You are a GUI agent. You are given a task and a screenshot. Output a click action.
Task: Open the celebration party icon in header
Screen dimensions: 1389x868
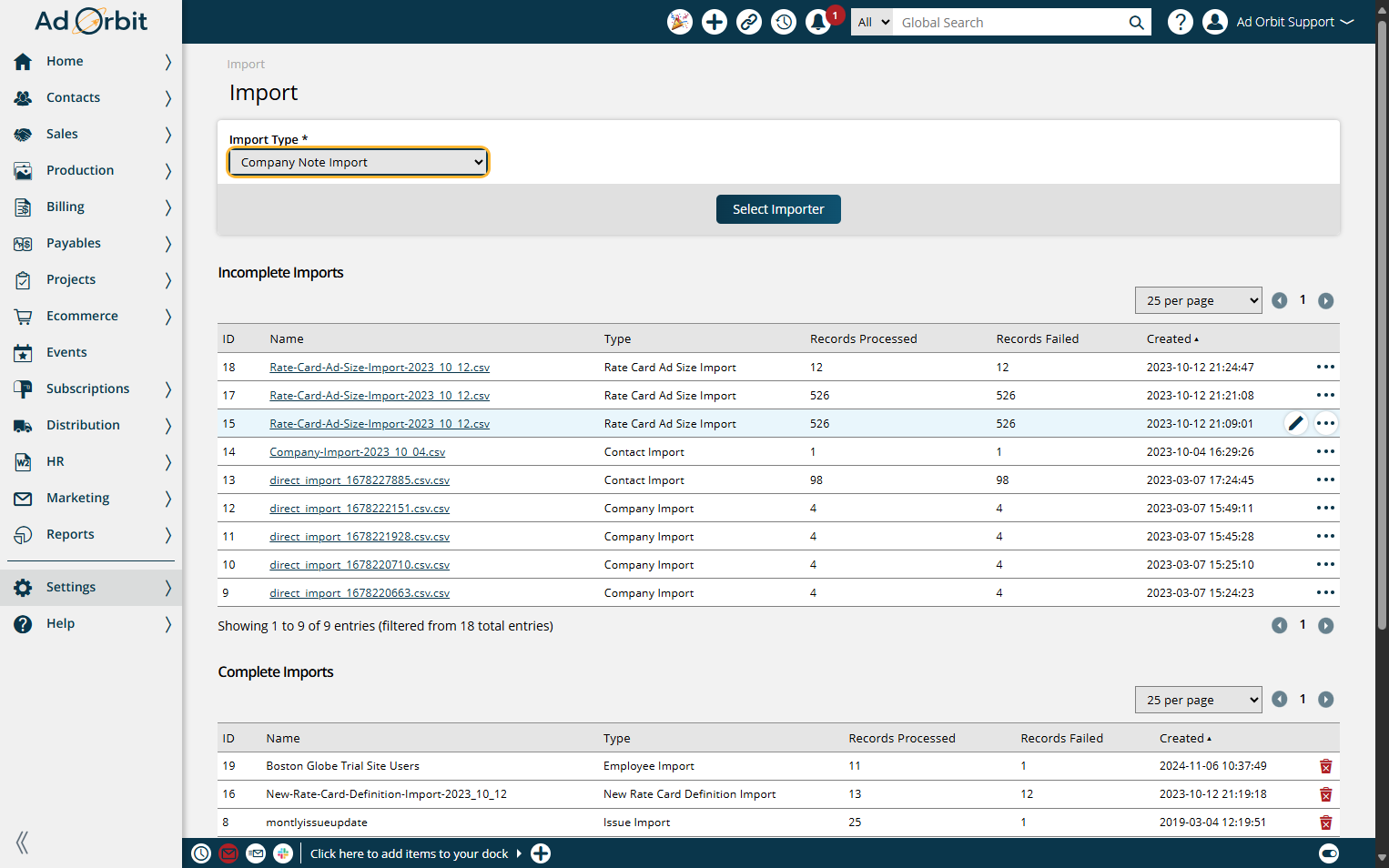click(x=680, y=22)
